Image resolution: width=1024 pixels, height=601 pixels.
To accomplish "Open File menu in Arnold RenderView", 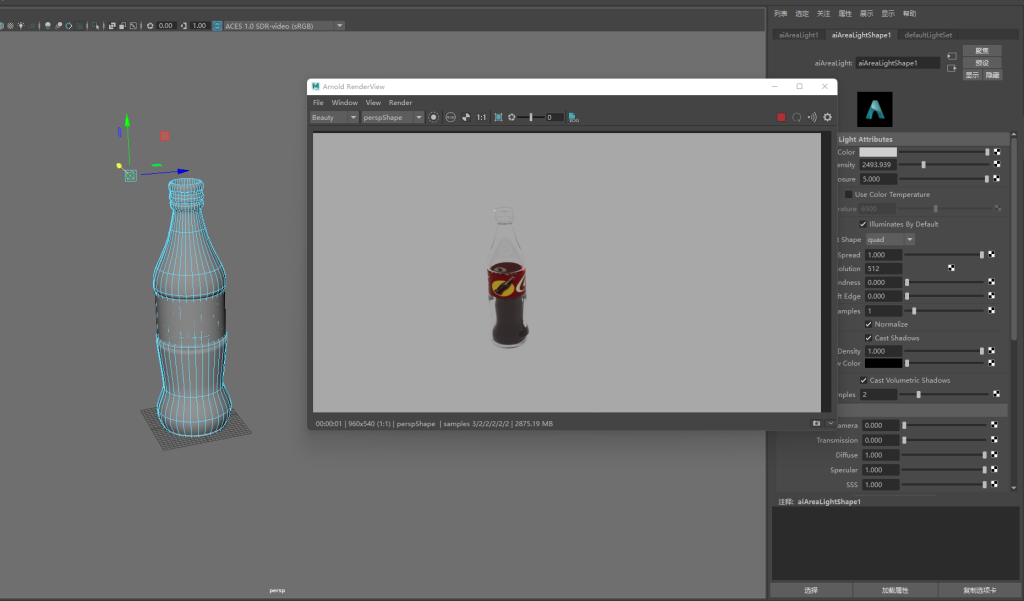I will coord(318,103).
